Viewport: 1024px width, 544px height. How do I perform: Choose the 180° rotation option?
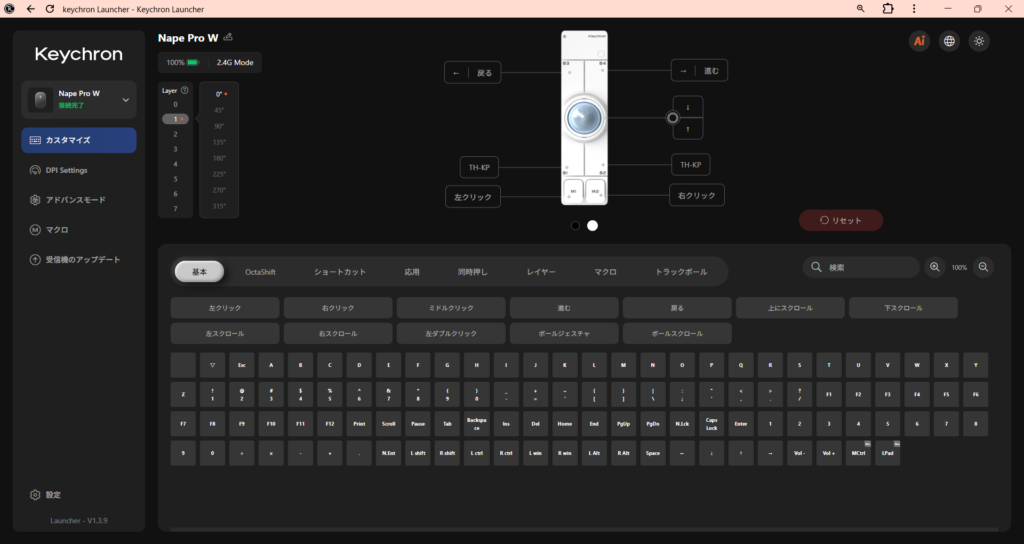[x=219, y=158]
